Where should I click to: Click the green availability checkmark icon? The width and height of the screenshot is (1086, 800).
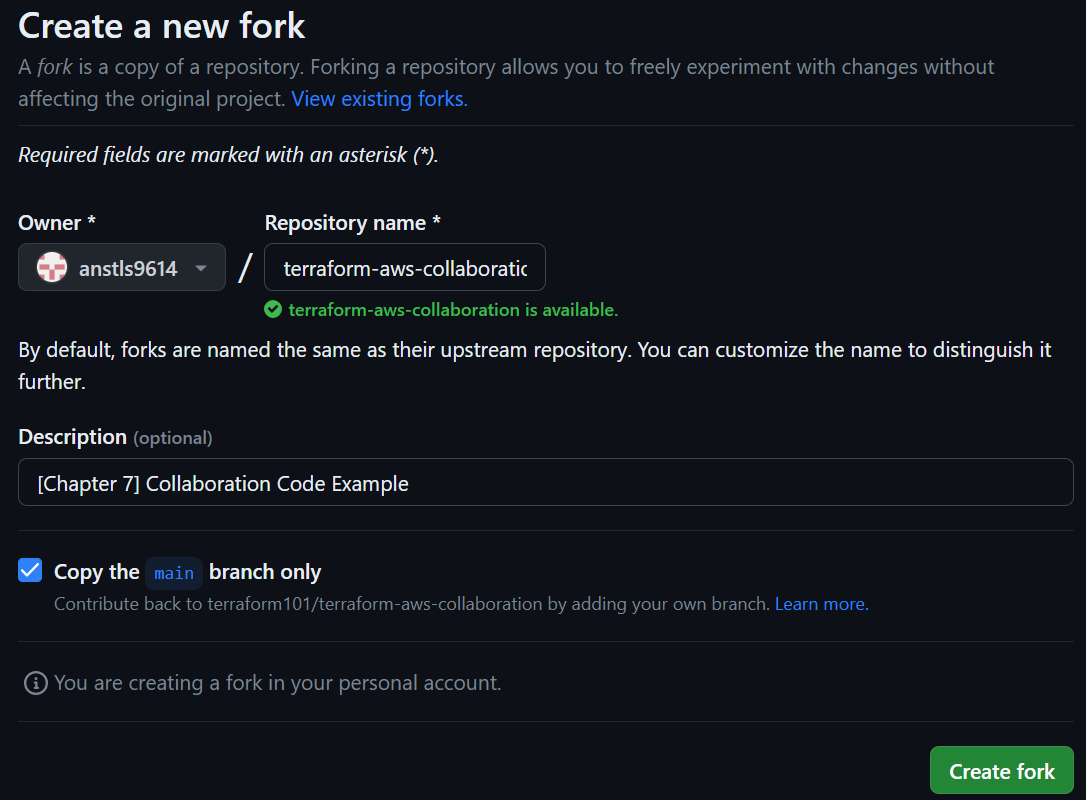[273, 310]
